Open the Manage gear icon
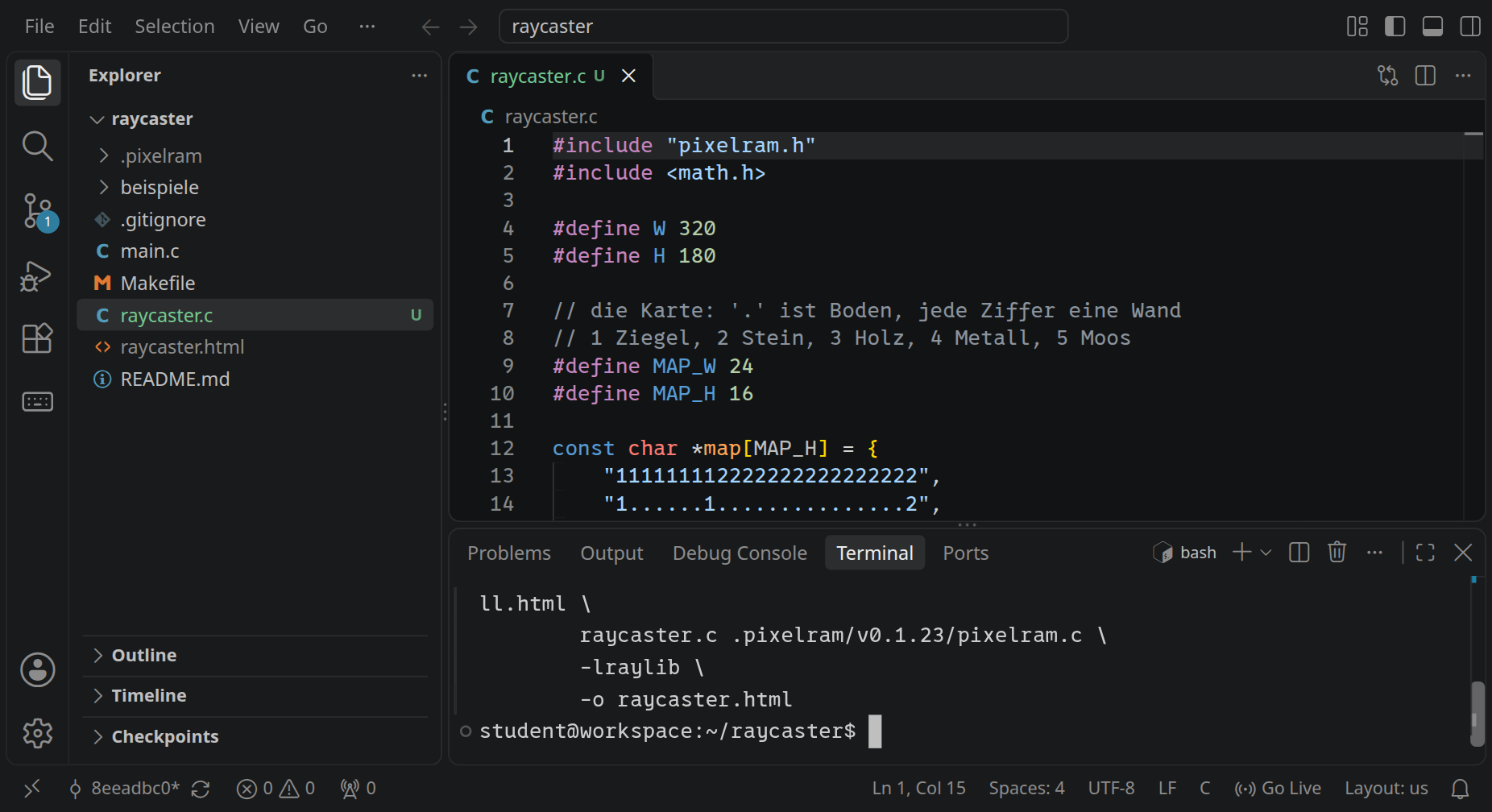The width and height of the screenshot is (1492, 812). pyautogui.click(x=37, y=733)
